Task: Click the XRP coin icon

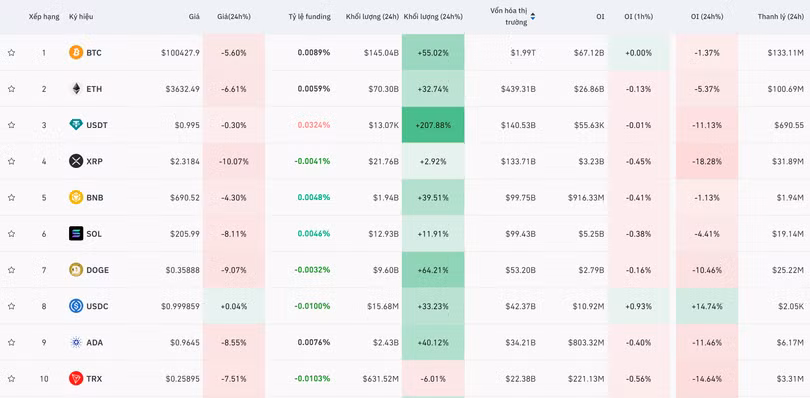Action: 76,161
